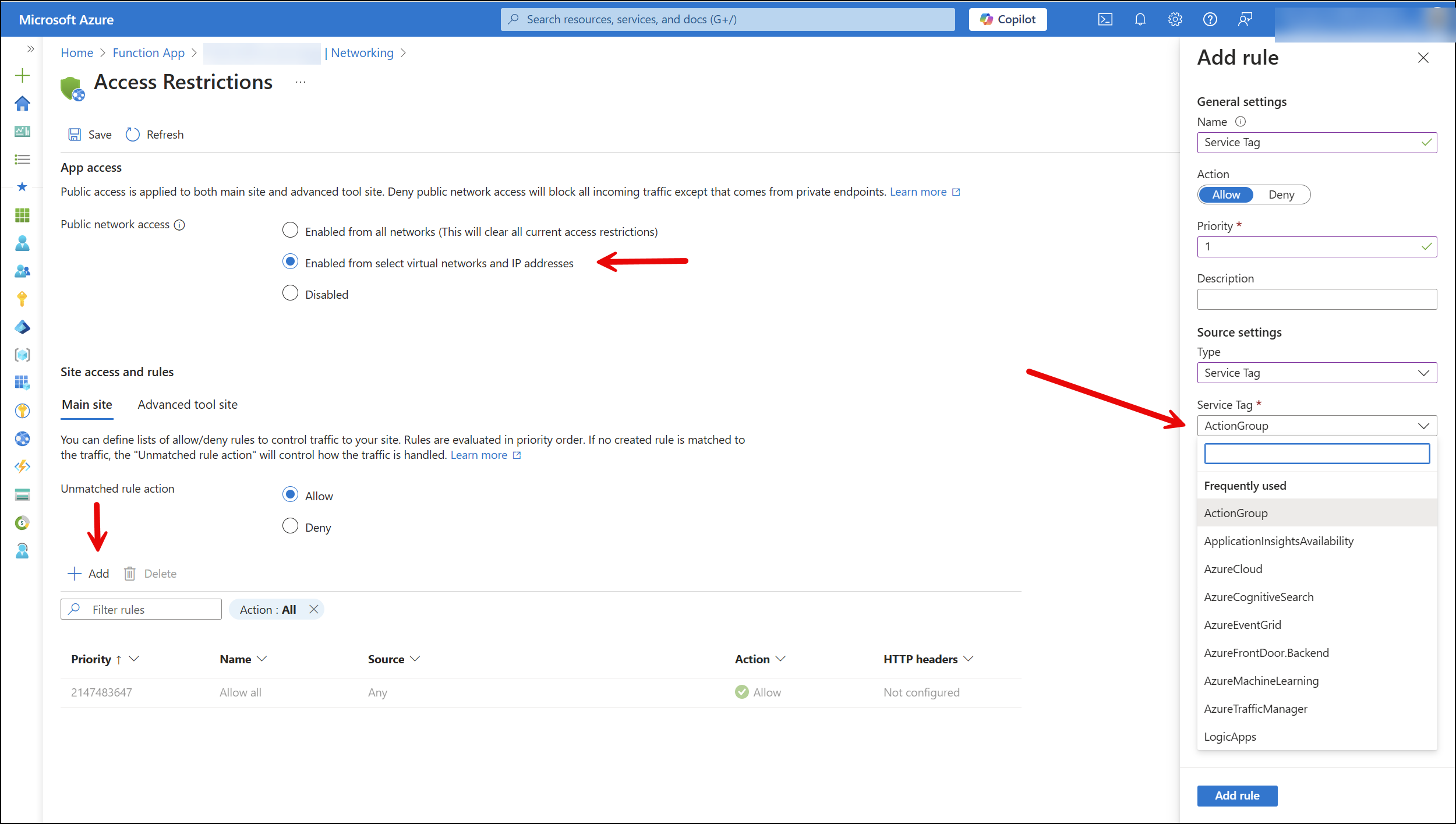The width and height of the screenshot is (1456, 824).
Task: Go to Function App breadcrumb link
Action: (x=149, y=53)
